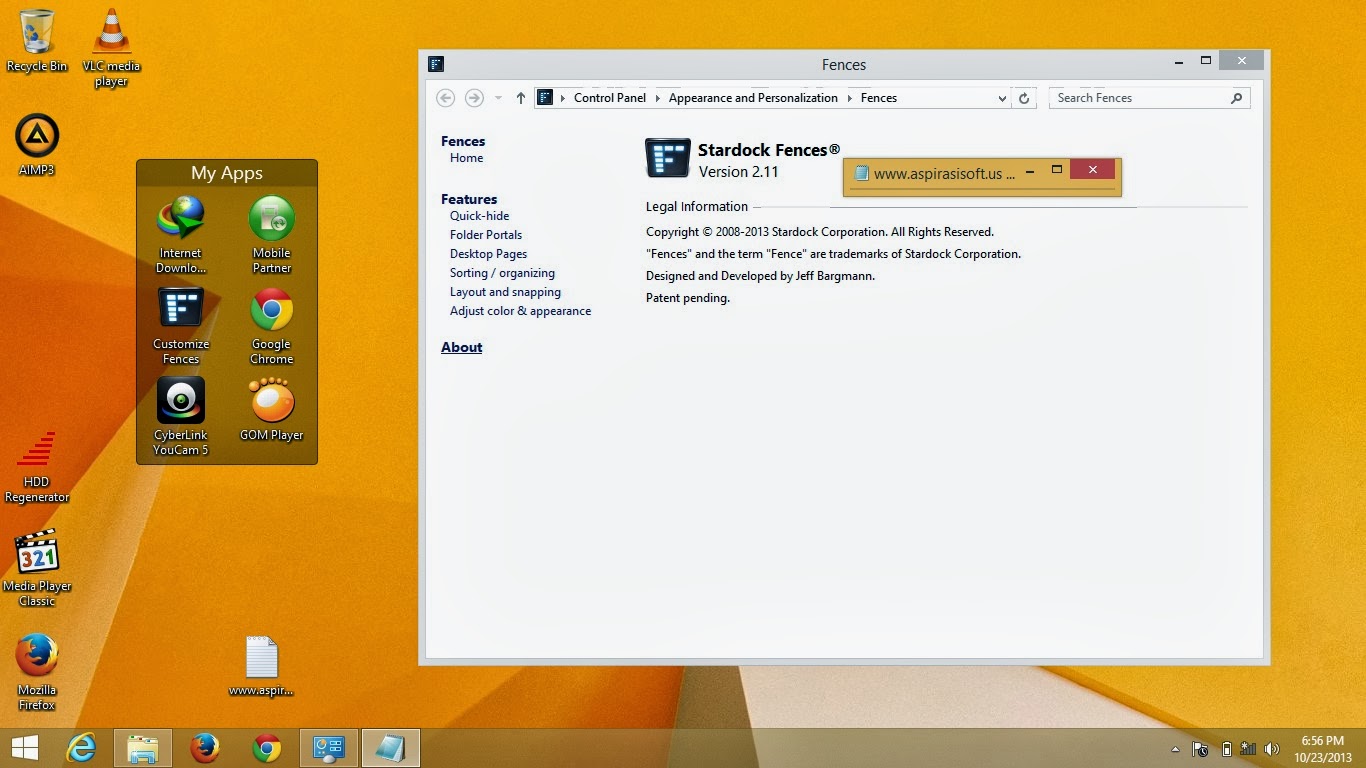This screenshot has height=768, width=1366.
Task: Open the Recycle Bin desktop icon
Action: point(37,40)
